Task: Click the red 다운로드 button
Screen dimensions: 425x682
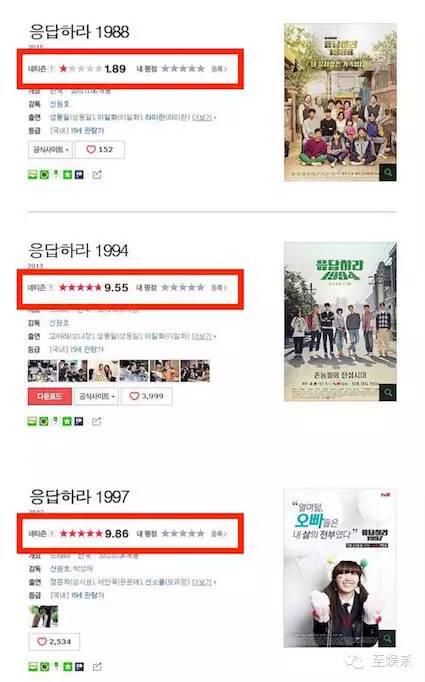Action: coord(50,396)
